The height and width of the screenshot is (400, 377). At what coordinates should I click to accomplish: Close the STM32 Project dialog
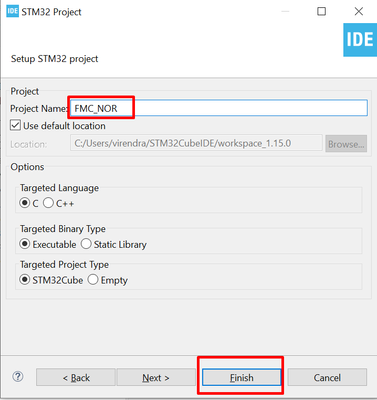359,11
